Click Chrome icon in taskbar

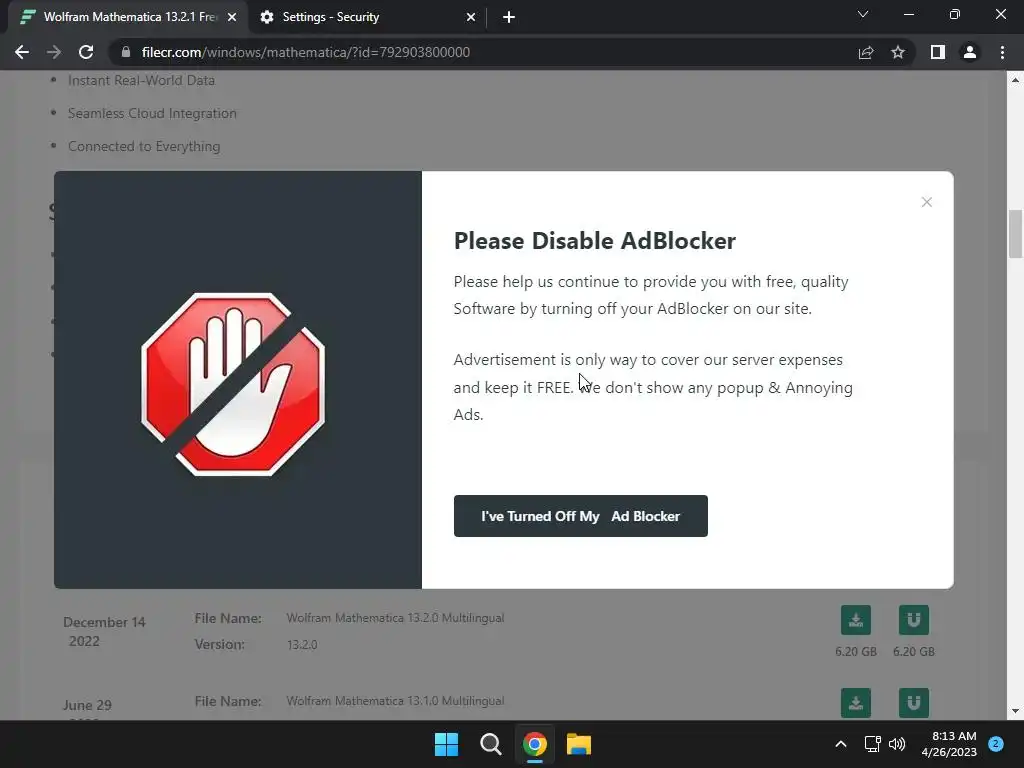tap(534, 744)
